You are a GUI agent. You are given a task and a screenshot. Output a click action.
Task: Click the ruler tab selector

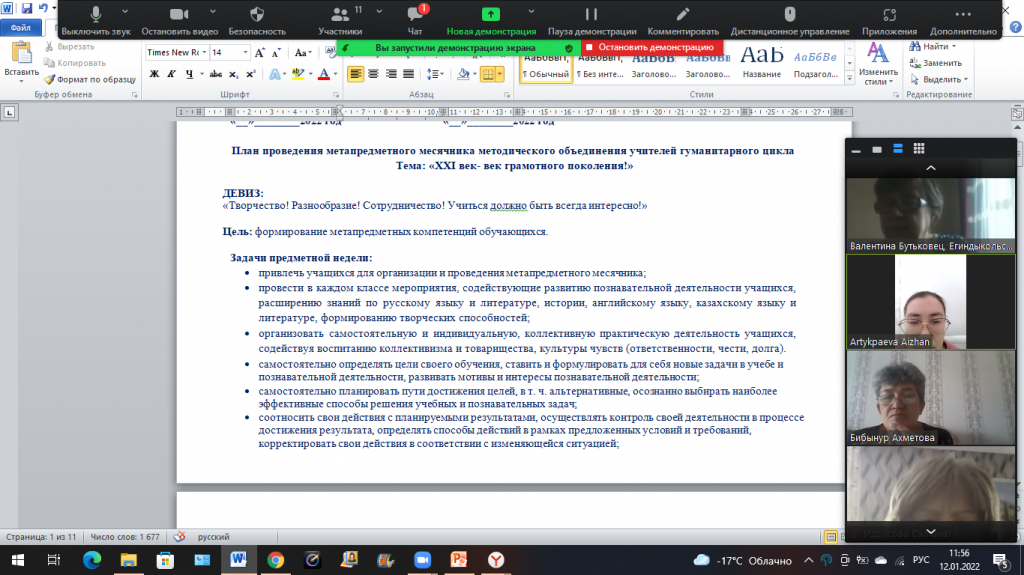(9, 112)
